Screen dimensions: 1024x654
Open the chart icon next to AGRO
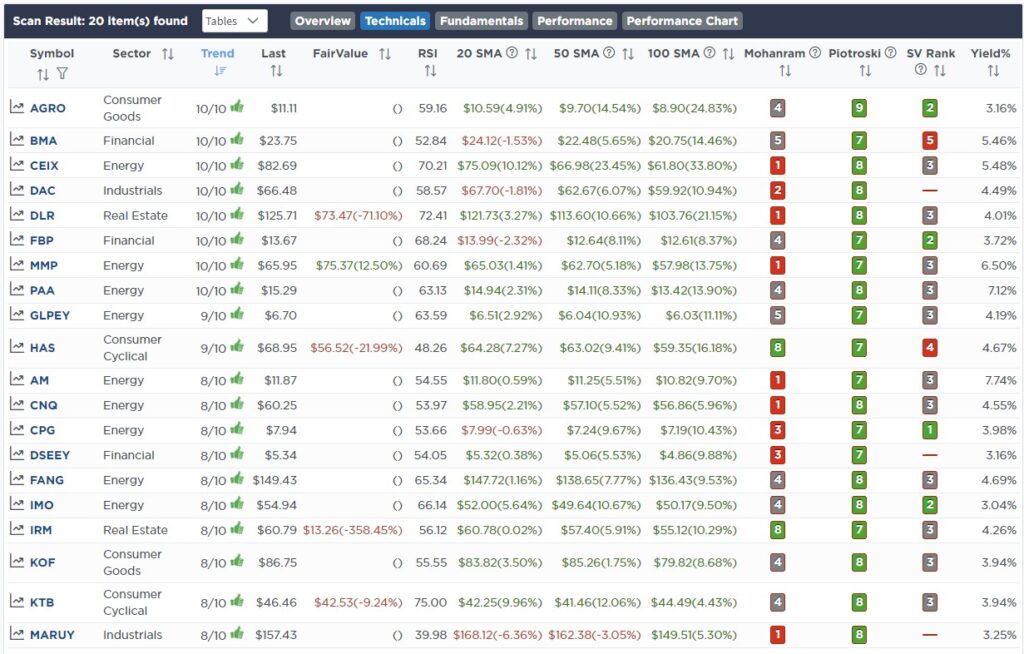click(x=17, y=107)
